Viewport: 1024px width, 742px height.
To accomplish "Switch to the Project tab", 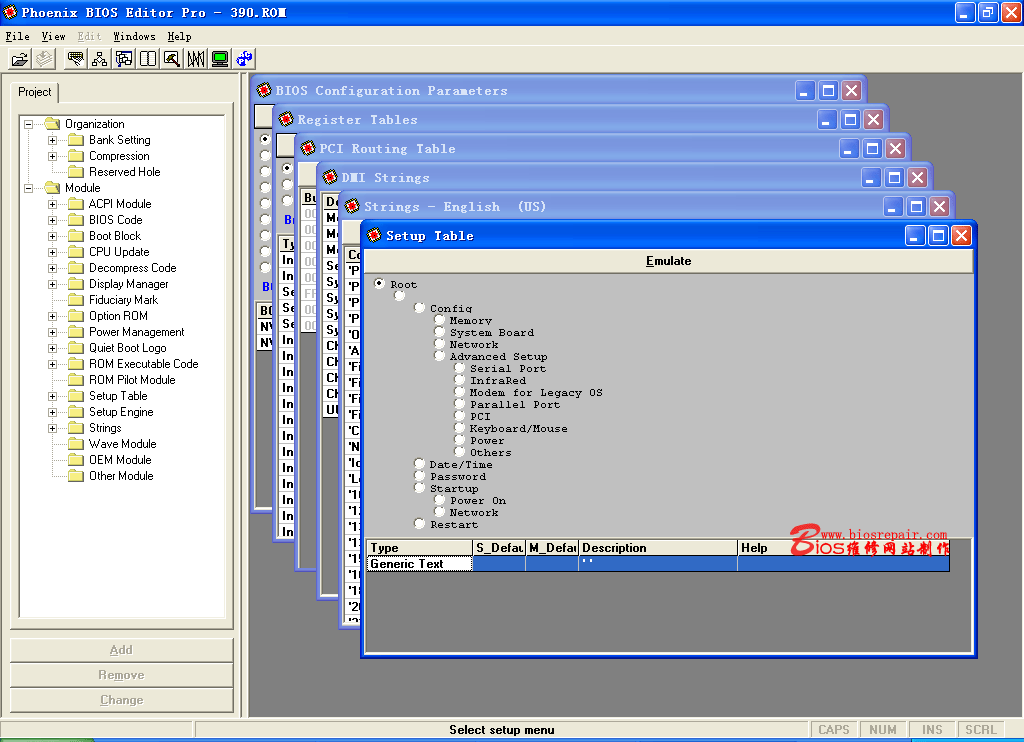I will [x=35, y=92].
